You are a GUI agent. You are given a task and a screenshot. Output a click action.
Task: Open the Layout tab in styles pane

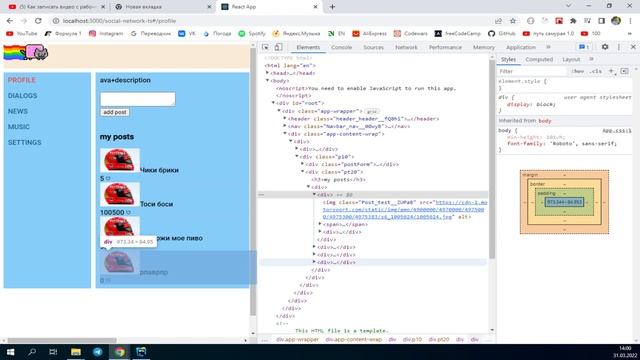[571, 59]
